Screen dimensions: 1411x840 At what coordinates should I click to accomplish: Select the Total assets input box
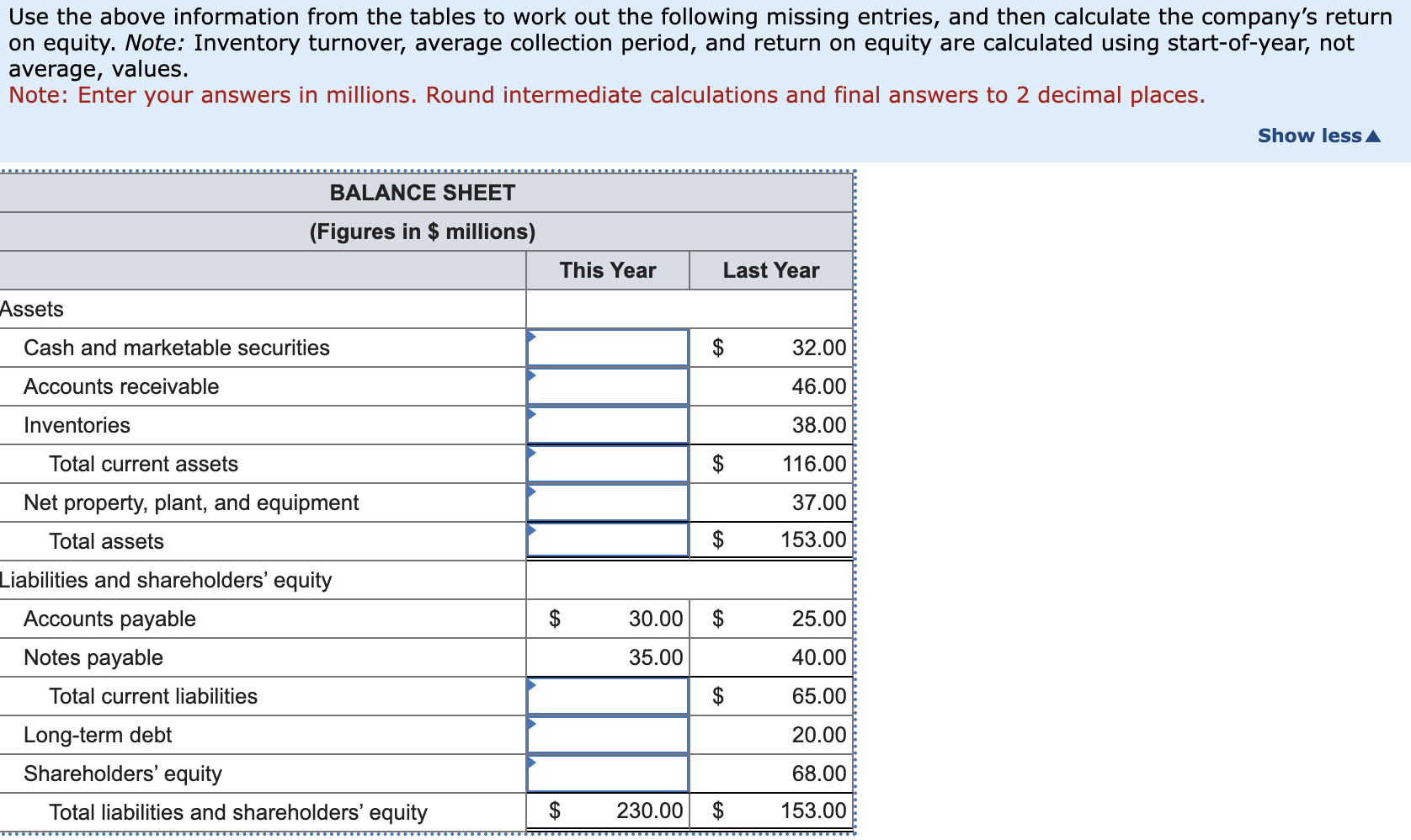coord(608,540)
